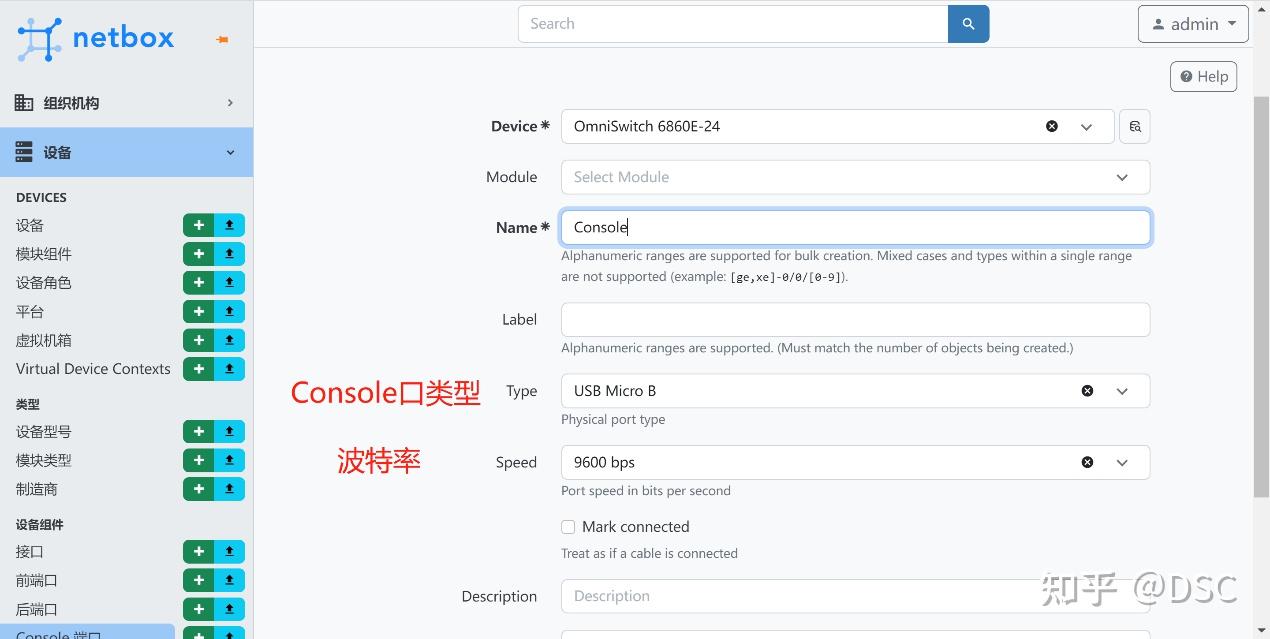Image resolution: width=1270 pixels, height=639 pixels.
Task: Click the netbox logo
Action: click(95, 37)
